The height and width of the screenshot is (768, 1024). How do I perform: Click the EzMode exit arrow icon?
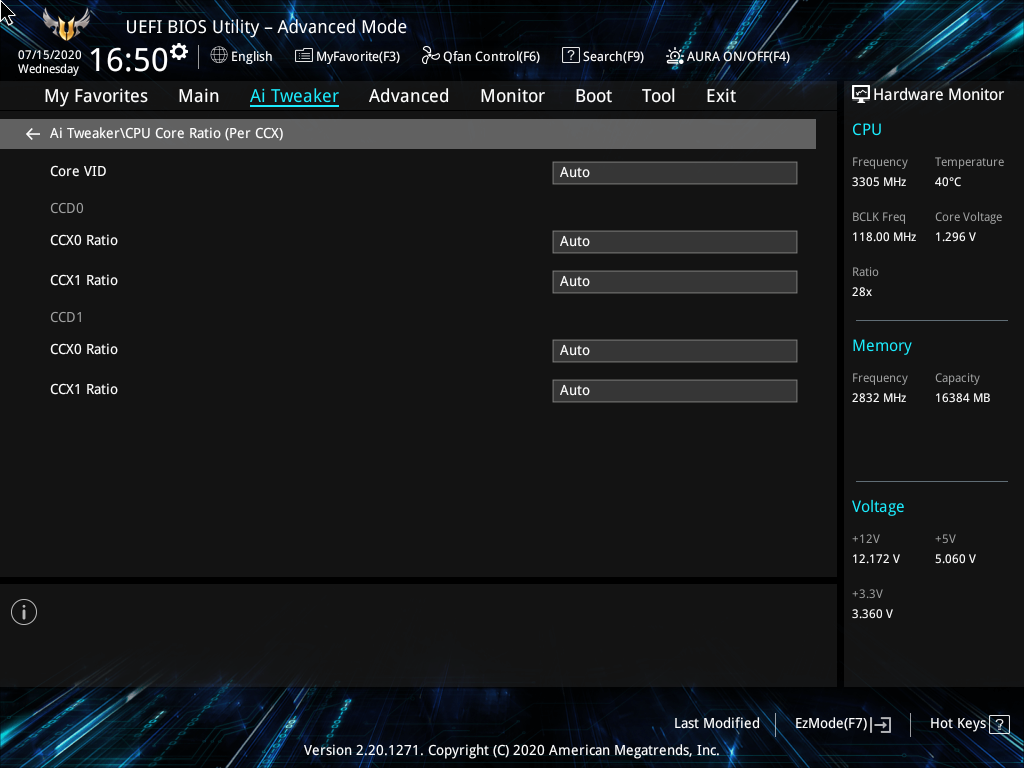click(882, 724)
